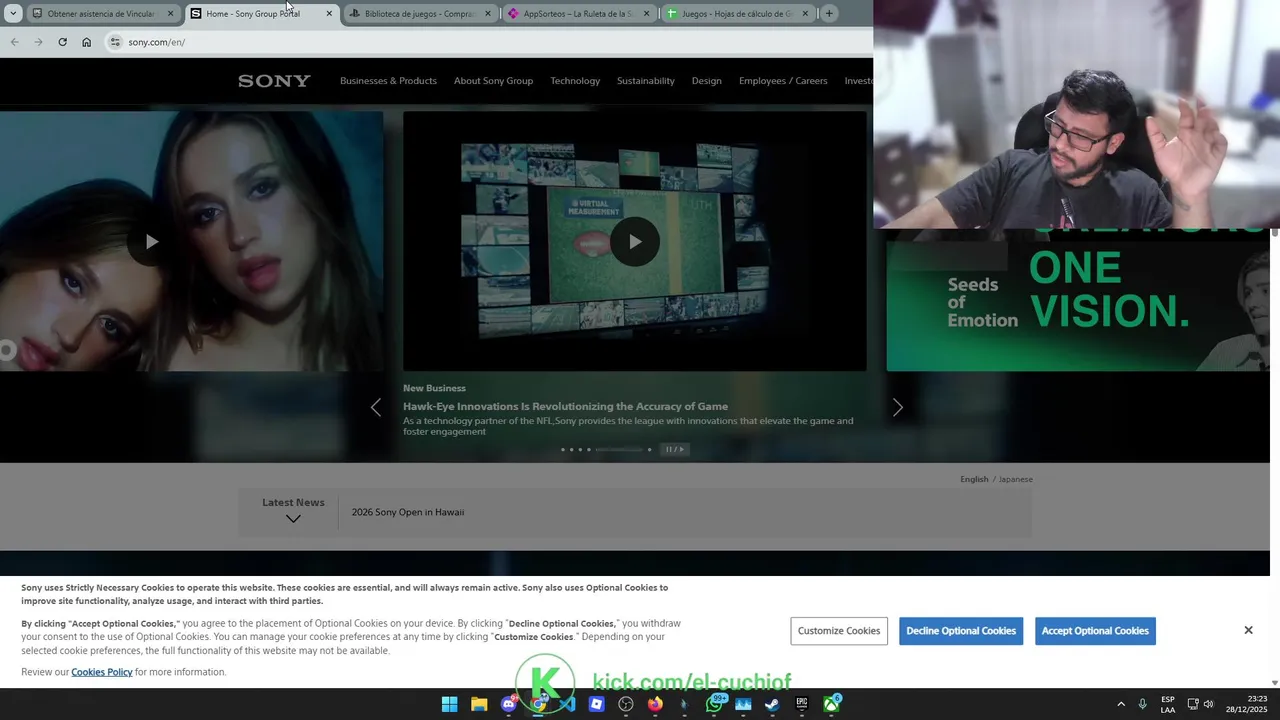Go to next carousel slide arrow
The height and width of the screenshot is (720, 1280).
[897, 407]
